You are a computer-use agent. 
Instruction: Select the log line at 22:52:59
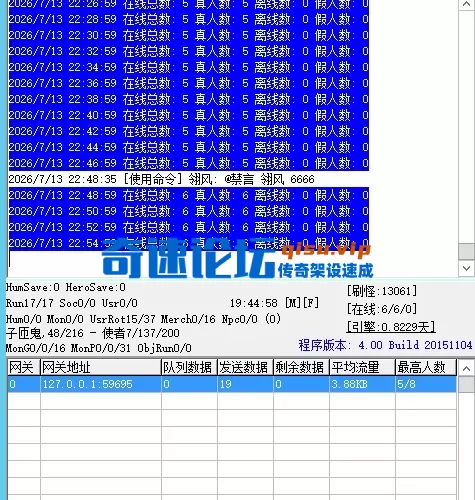click(x=189, y=227)
